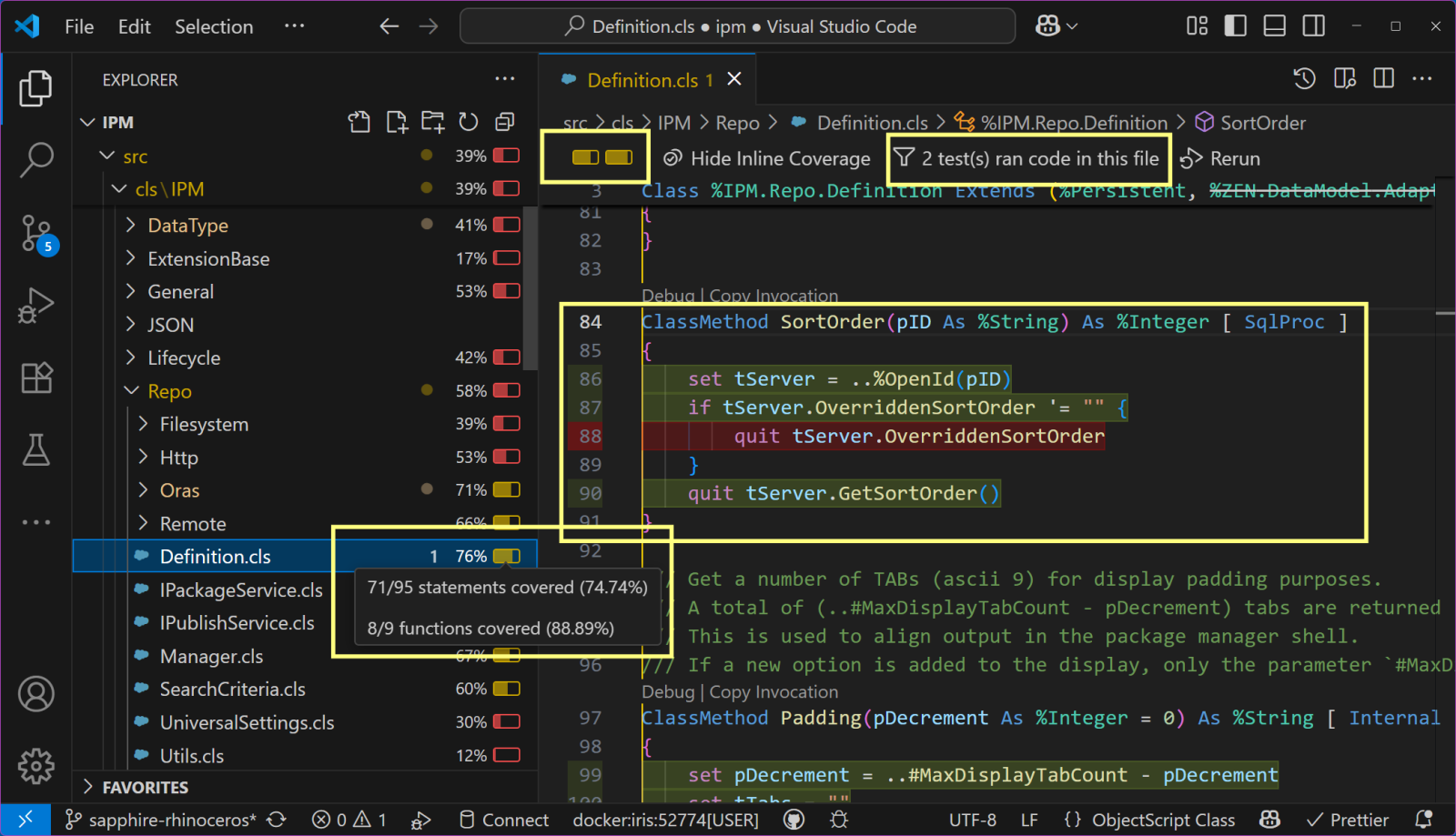Click the coverage bar beside Oras folder

(506, 490)
